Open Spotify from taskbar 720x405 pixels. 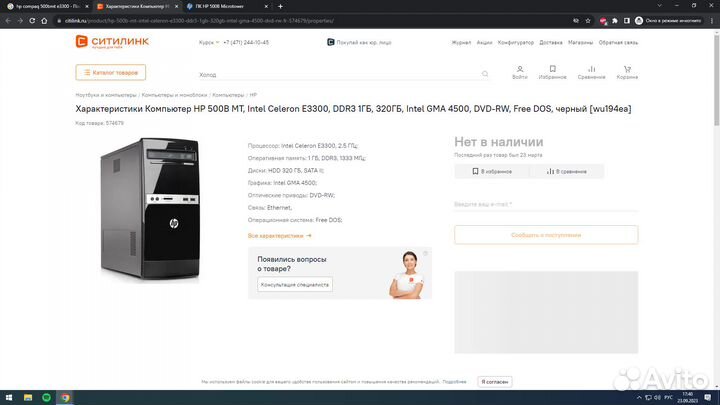point(46,397)
